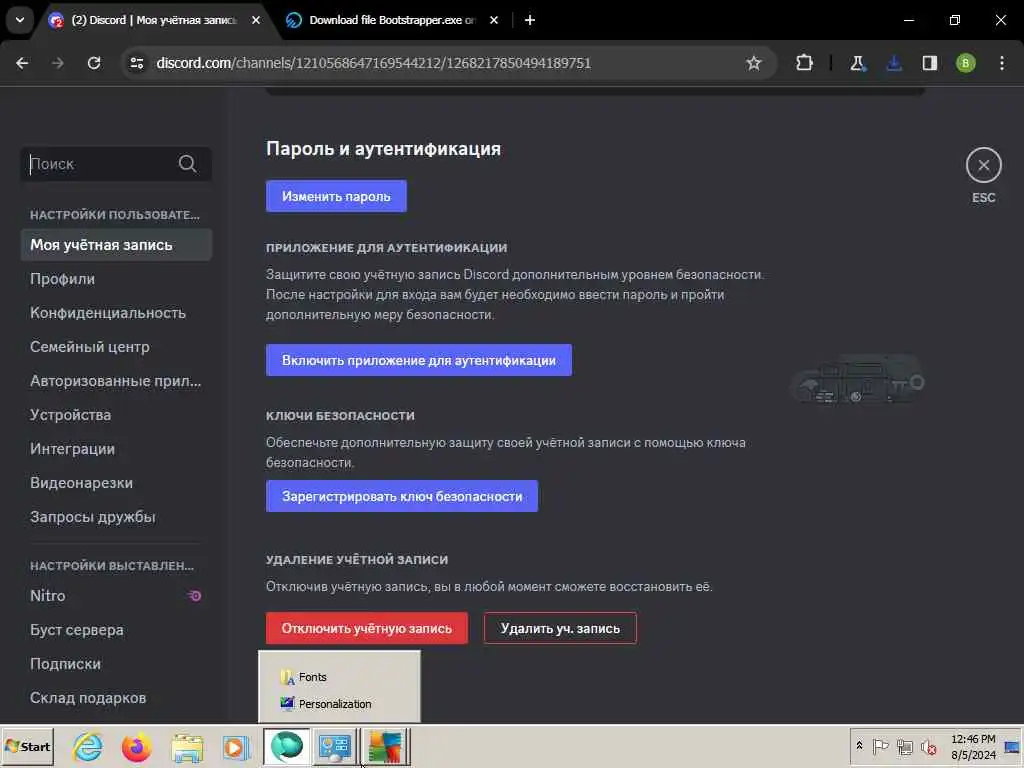Click the address bar URL
Image resolution: width=1024 pixels, height=768 pixels.
click(374, 63)
